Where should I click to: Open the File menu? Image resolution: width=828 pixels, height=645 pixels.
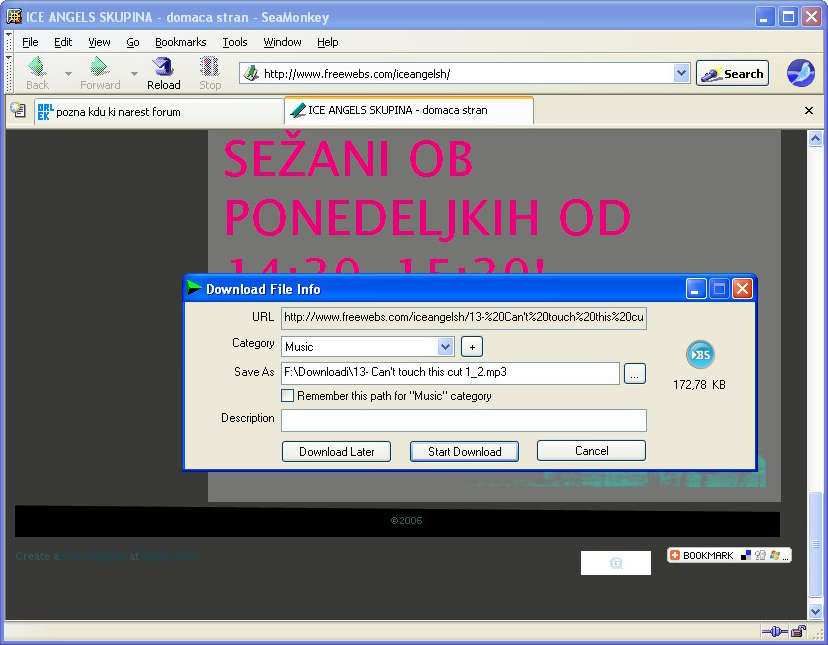pos(30,42)
